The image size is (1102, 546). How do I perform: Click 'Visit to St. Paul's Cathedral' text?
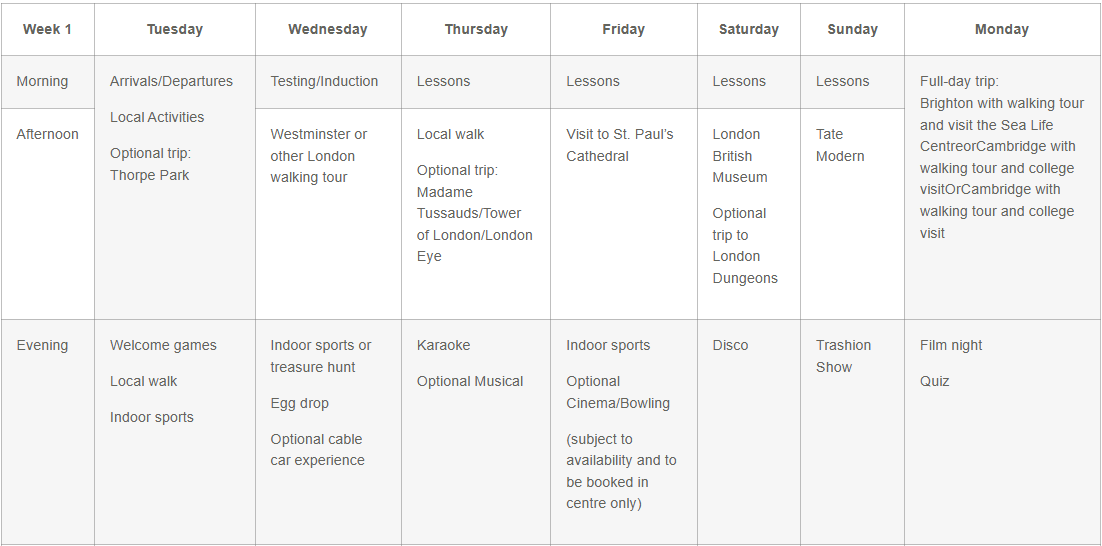coord(620,145)
